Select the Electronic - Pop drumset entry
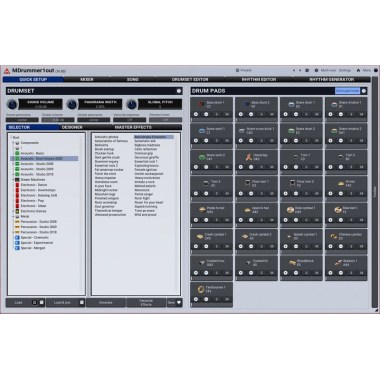This screenshot has width=380, height=380. point(32,201)
